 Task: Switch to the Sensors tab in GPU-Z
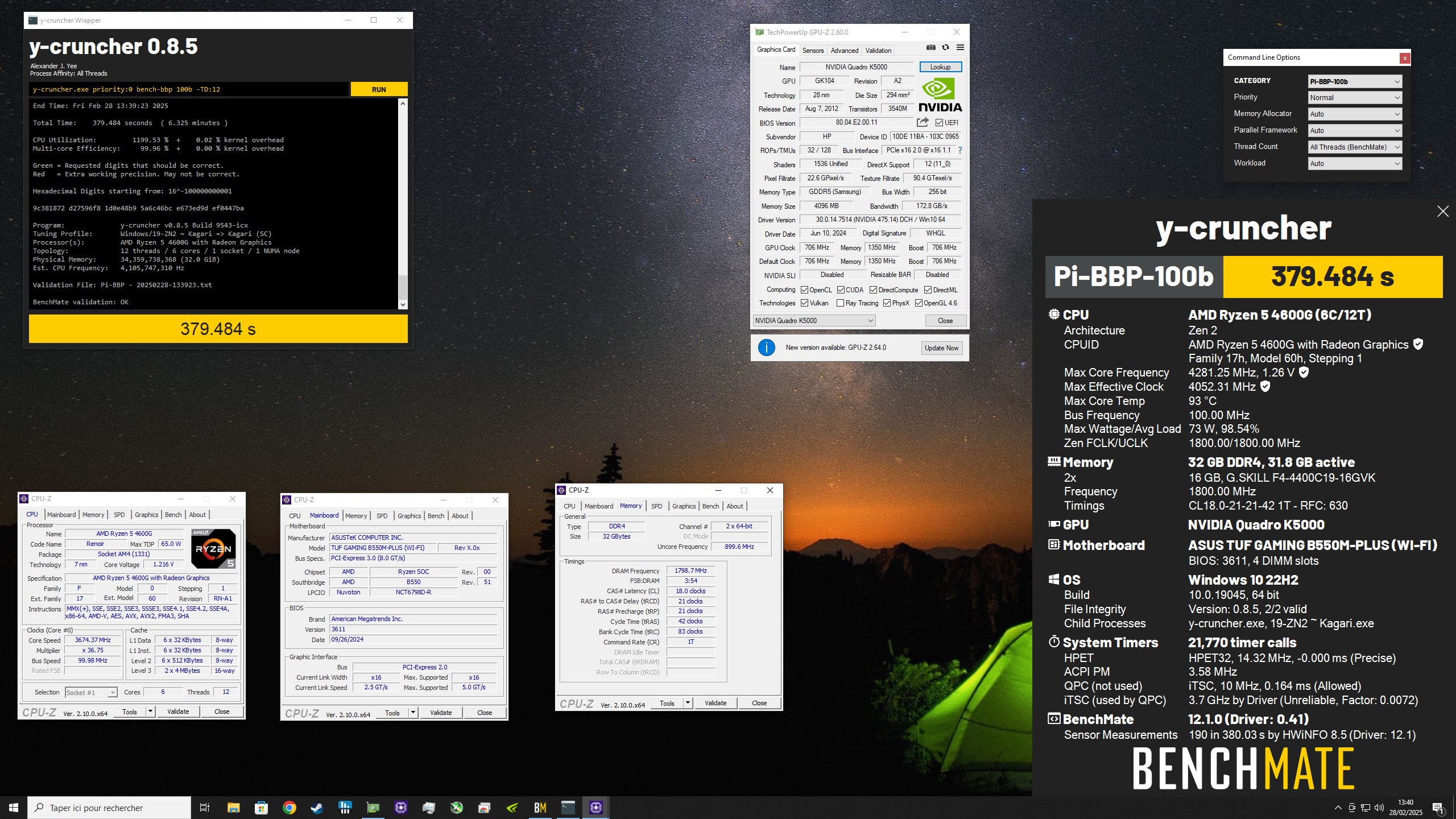[x=813, y=51]
